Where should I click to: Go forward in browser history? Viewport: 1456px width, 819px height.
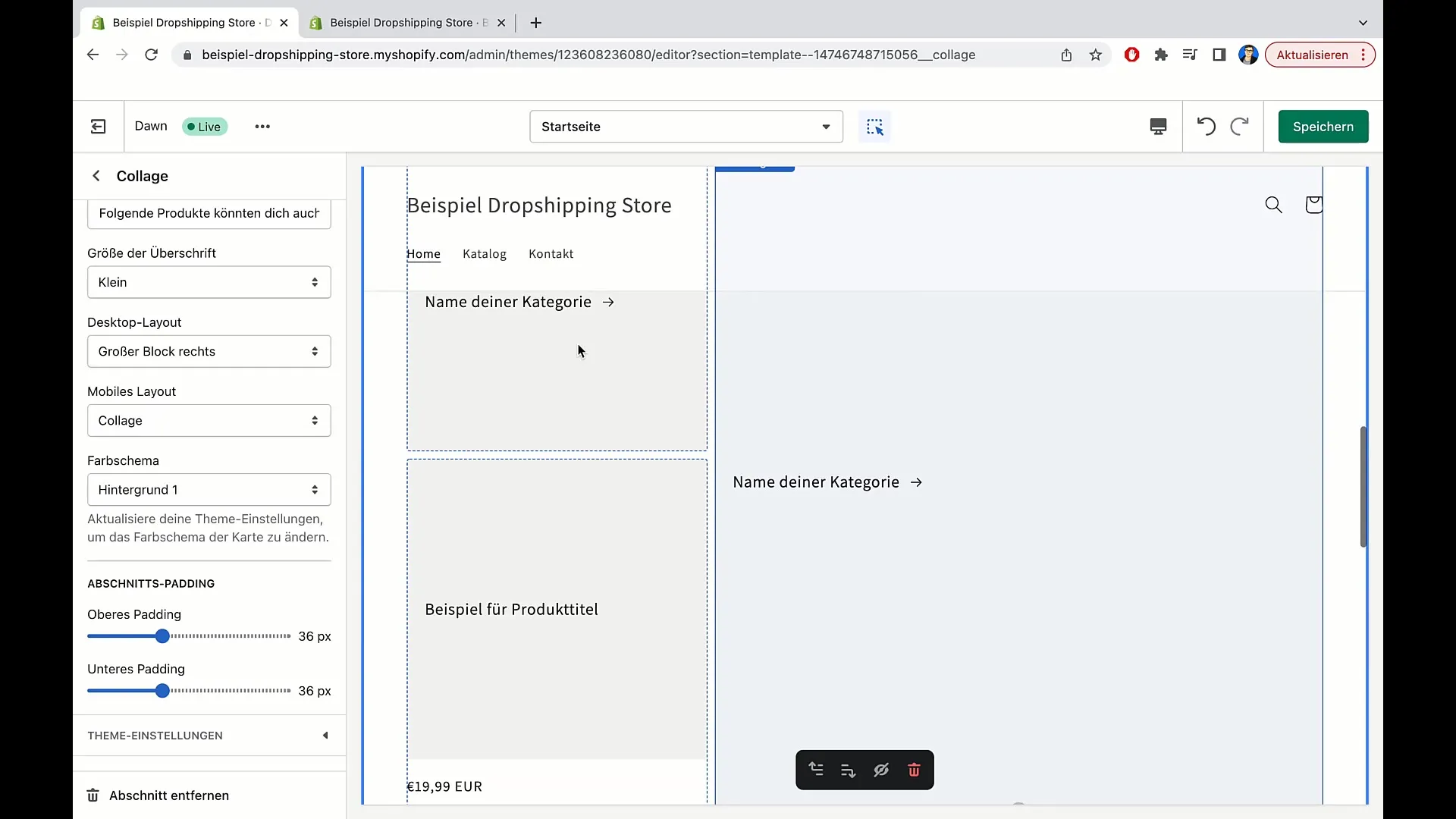coord(121,55)
